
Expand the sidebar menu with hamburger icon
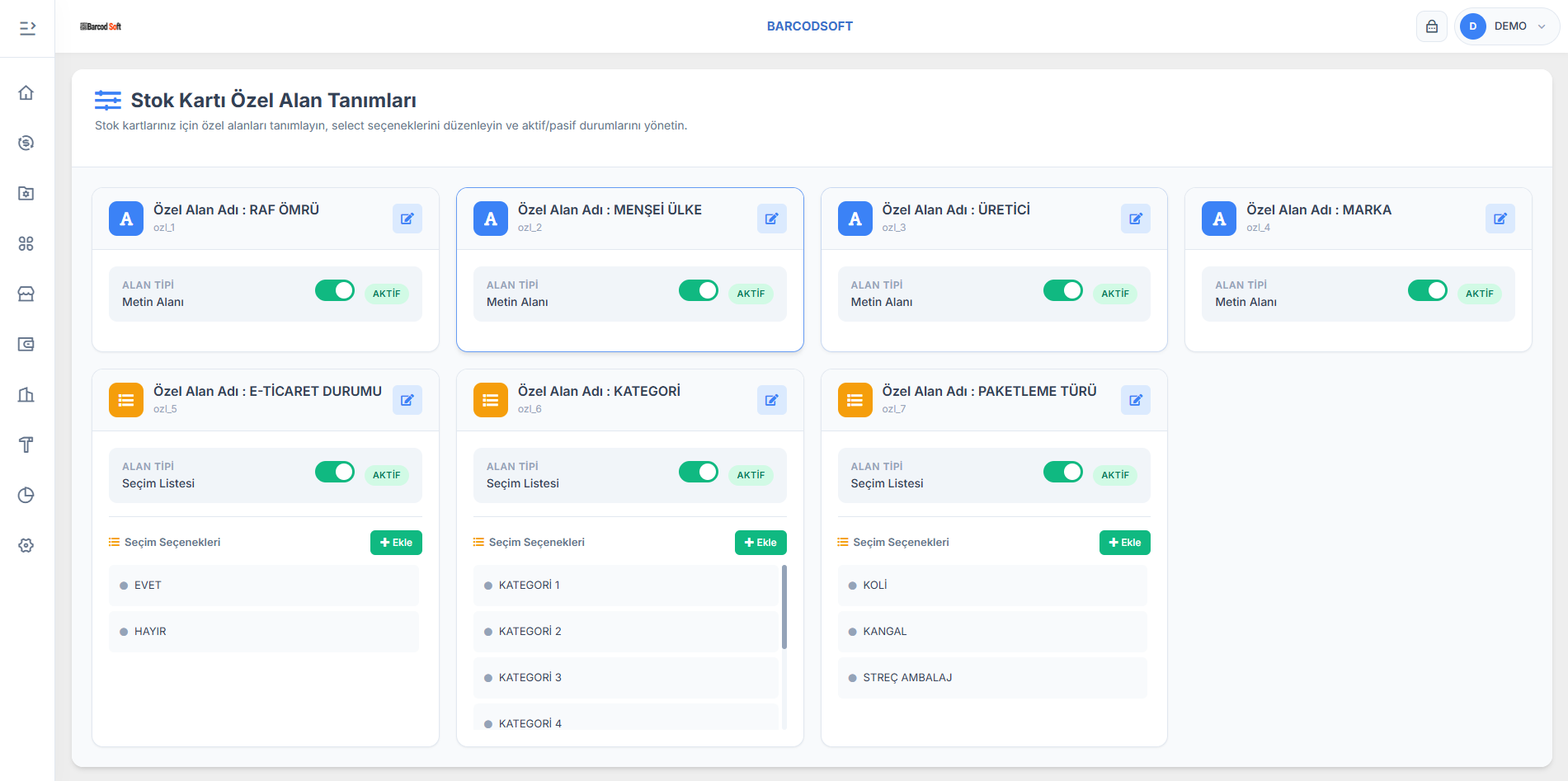coord(27,28)
